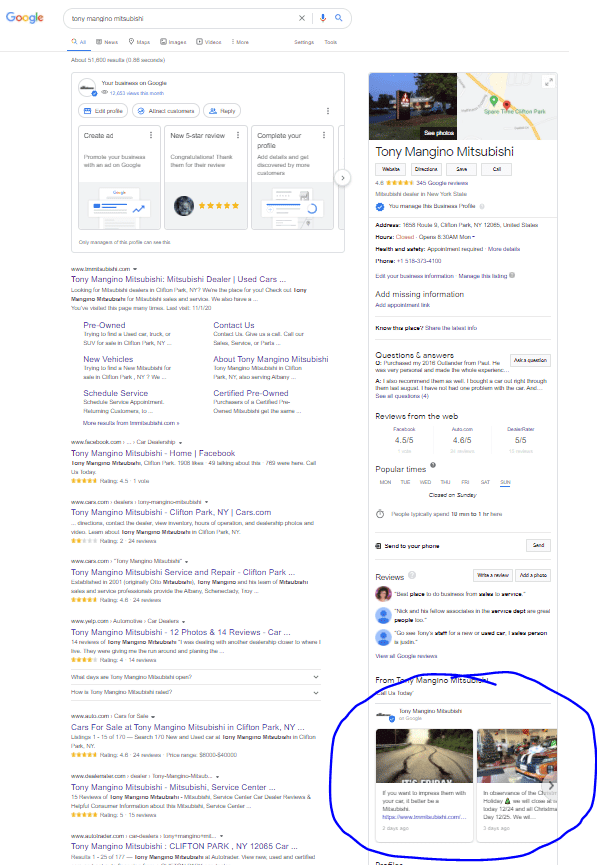Screen dimensions: 597x865
Task: Expand hours dropdown next to Opens 8:30AM
Action: [473, 237]
